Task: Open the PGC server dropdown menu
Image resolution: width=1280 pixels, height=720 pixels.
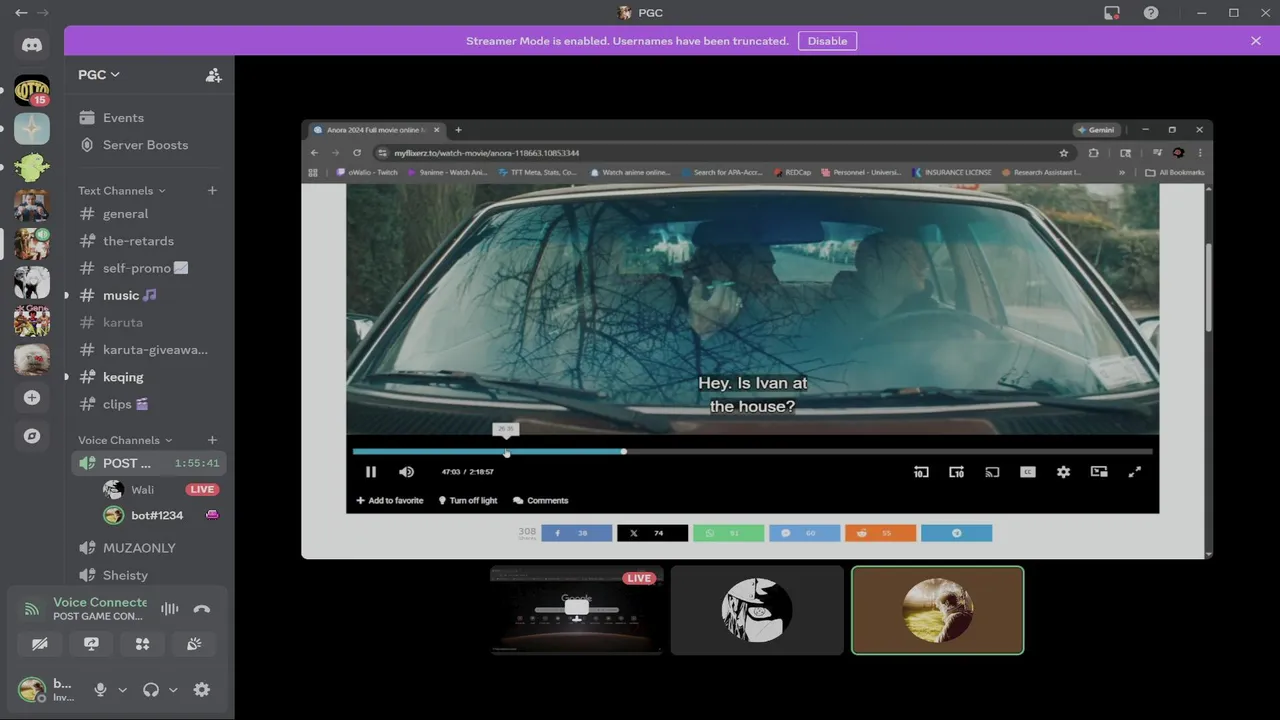Action: [x=99, y=75]
